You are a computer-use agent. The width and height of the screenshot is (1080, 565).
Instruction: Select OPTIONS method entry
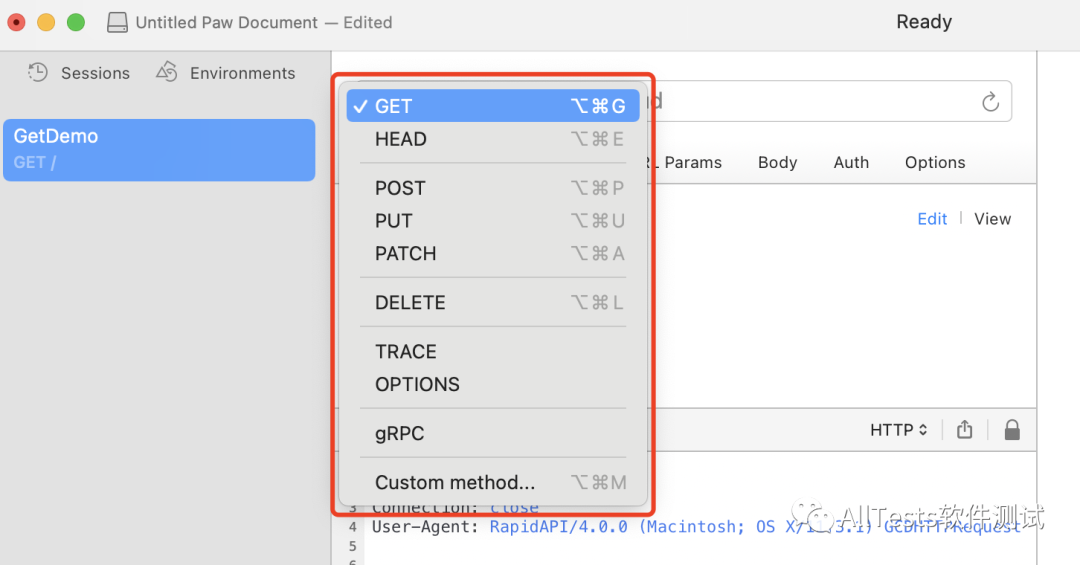tap(492, 384)
